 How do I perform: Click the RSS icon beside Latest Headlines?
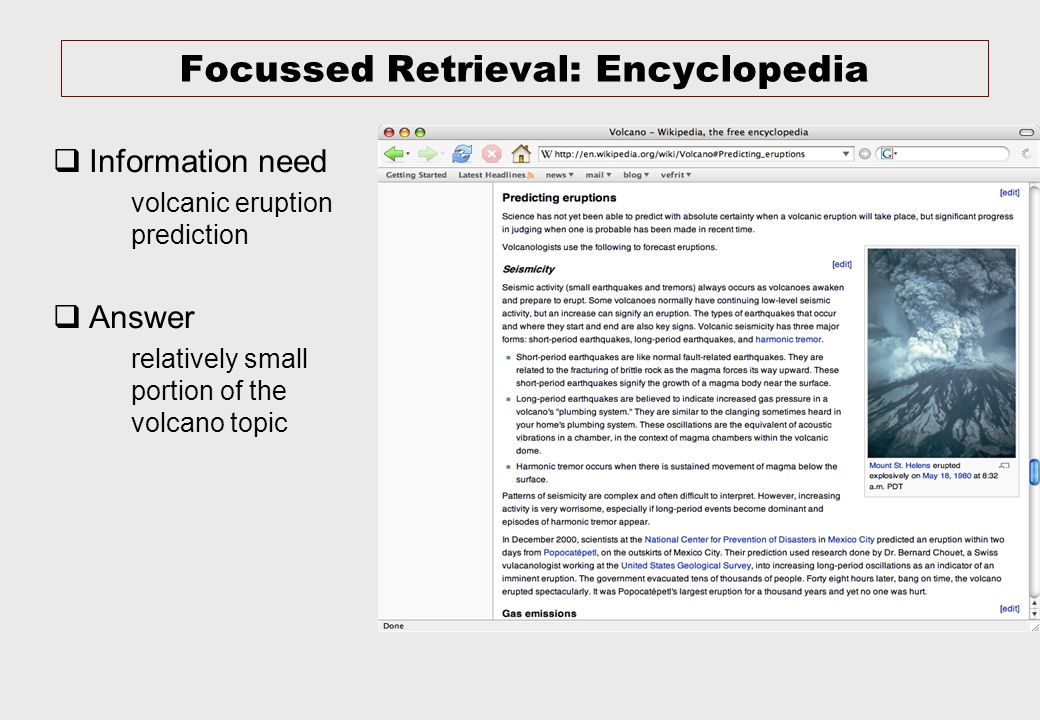coord(531,175)
